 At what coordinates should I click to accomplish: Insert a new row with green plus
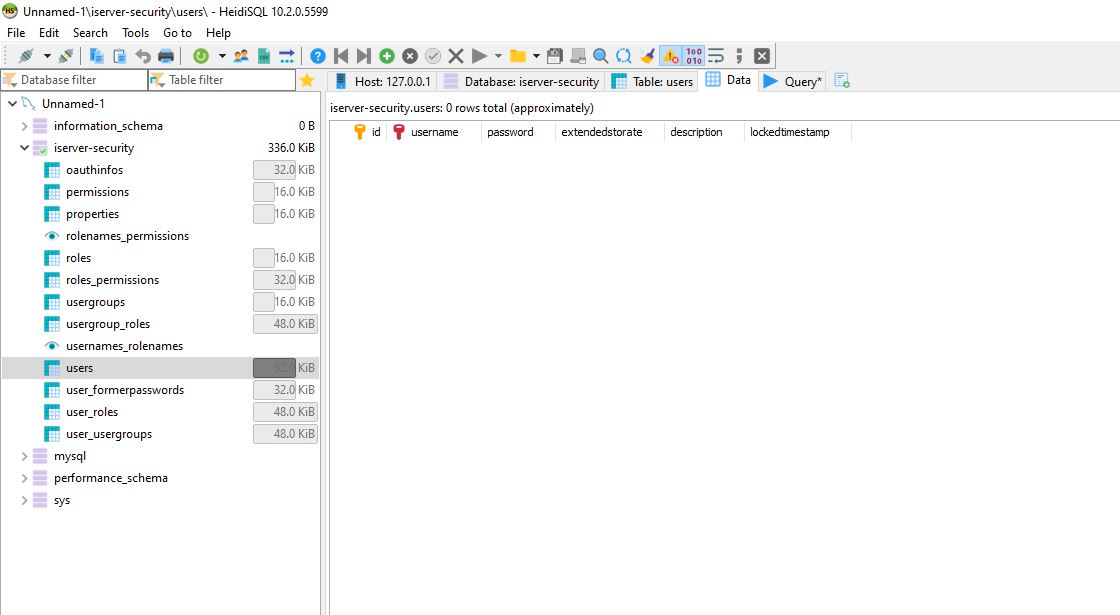[x=386, y=56]
